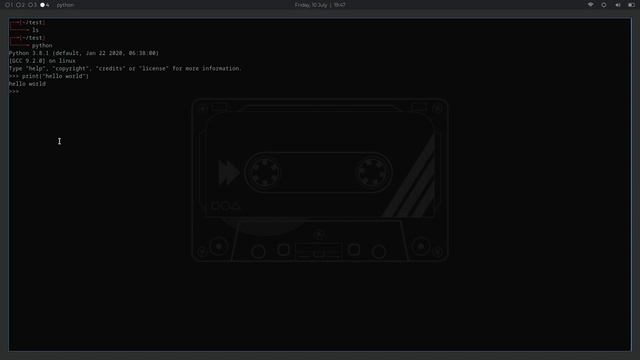Switch to workspace 2 in the top bar
Viewport: 640px width, 360px height.
tap(20, 5)
